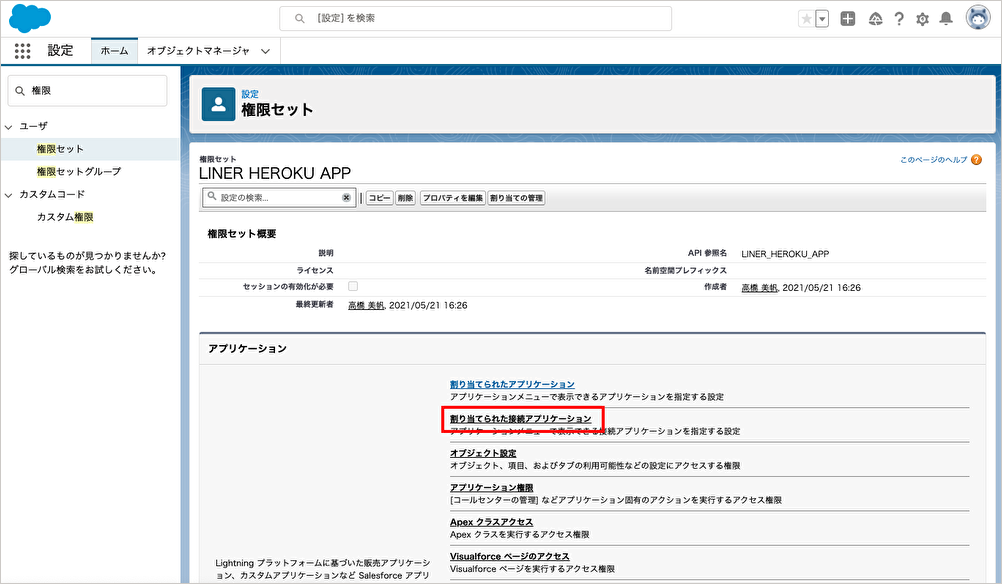The height and width of the screenshot is (584, 1002).
Task: Open Apex クラスアクセス link
Action: pyautogui.click(x=491, y=522)
